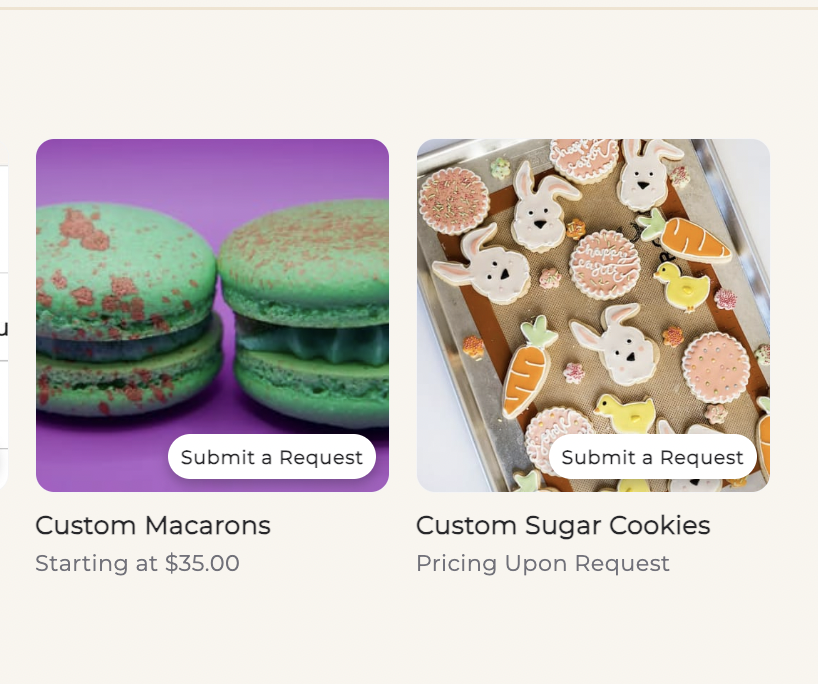Screen dimensions: 818x684
Task: Click the Pricing Upon Request text
Action: (x=543, y=564)
